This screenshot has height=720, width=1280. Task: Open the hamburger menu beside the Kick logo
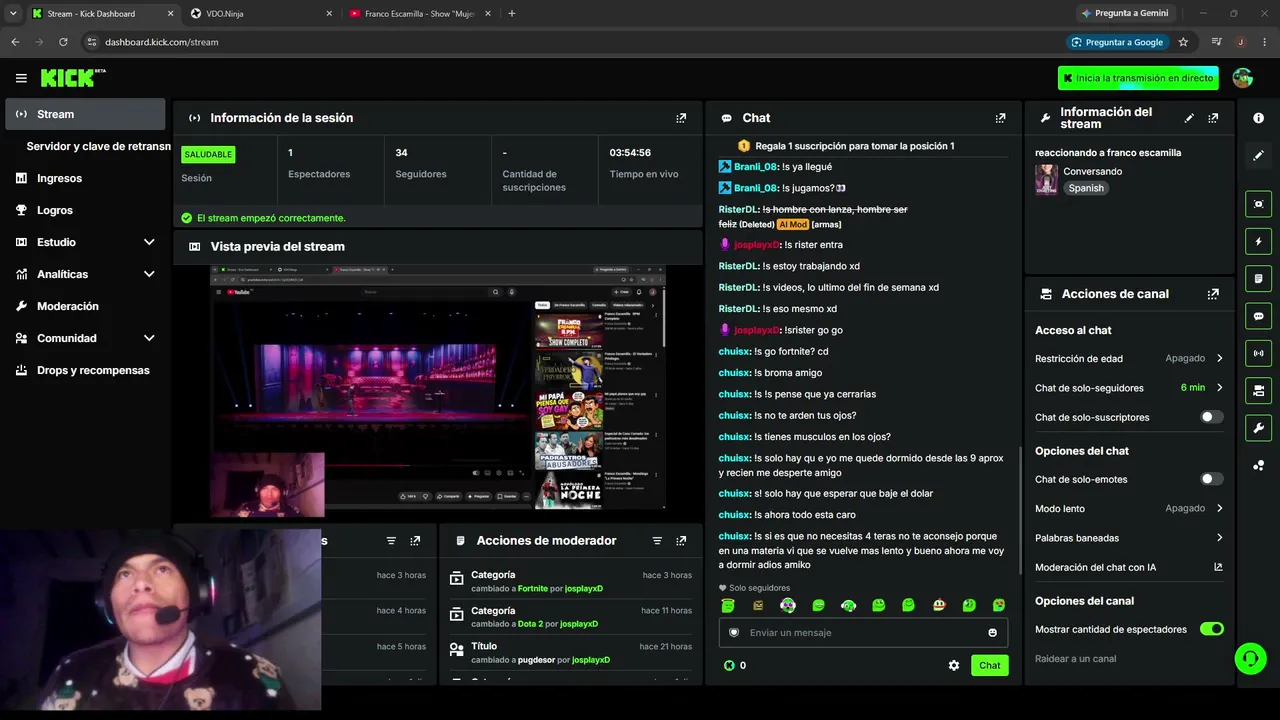coord(21,78)
